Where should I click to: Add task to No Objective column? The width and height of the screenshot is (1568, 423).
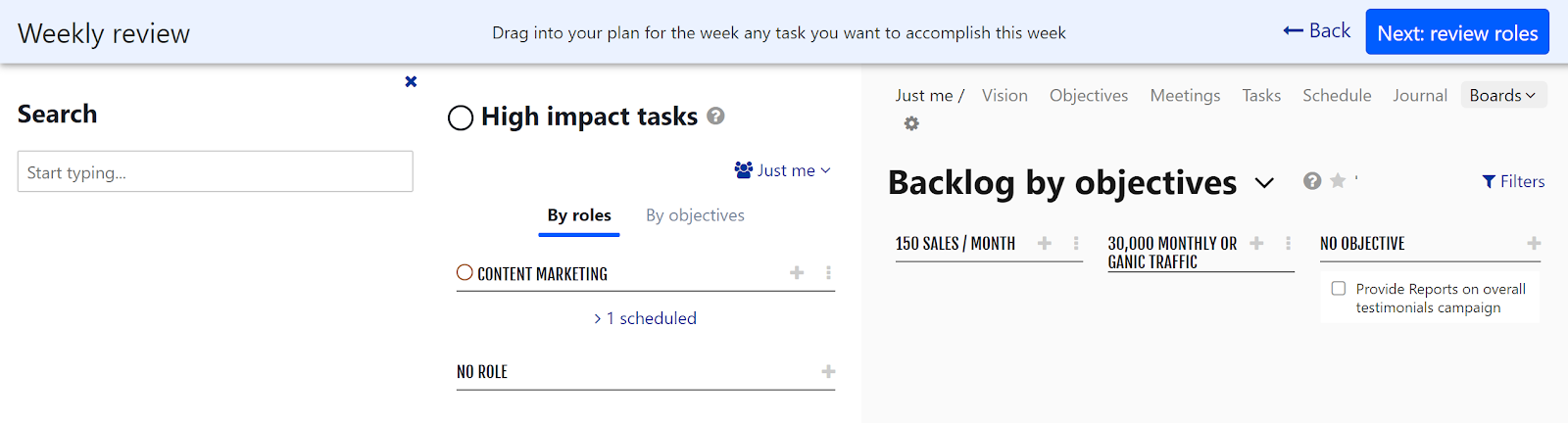pyautogui.click(x=1534, y=243)
